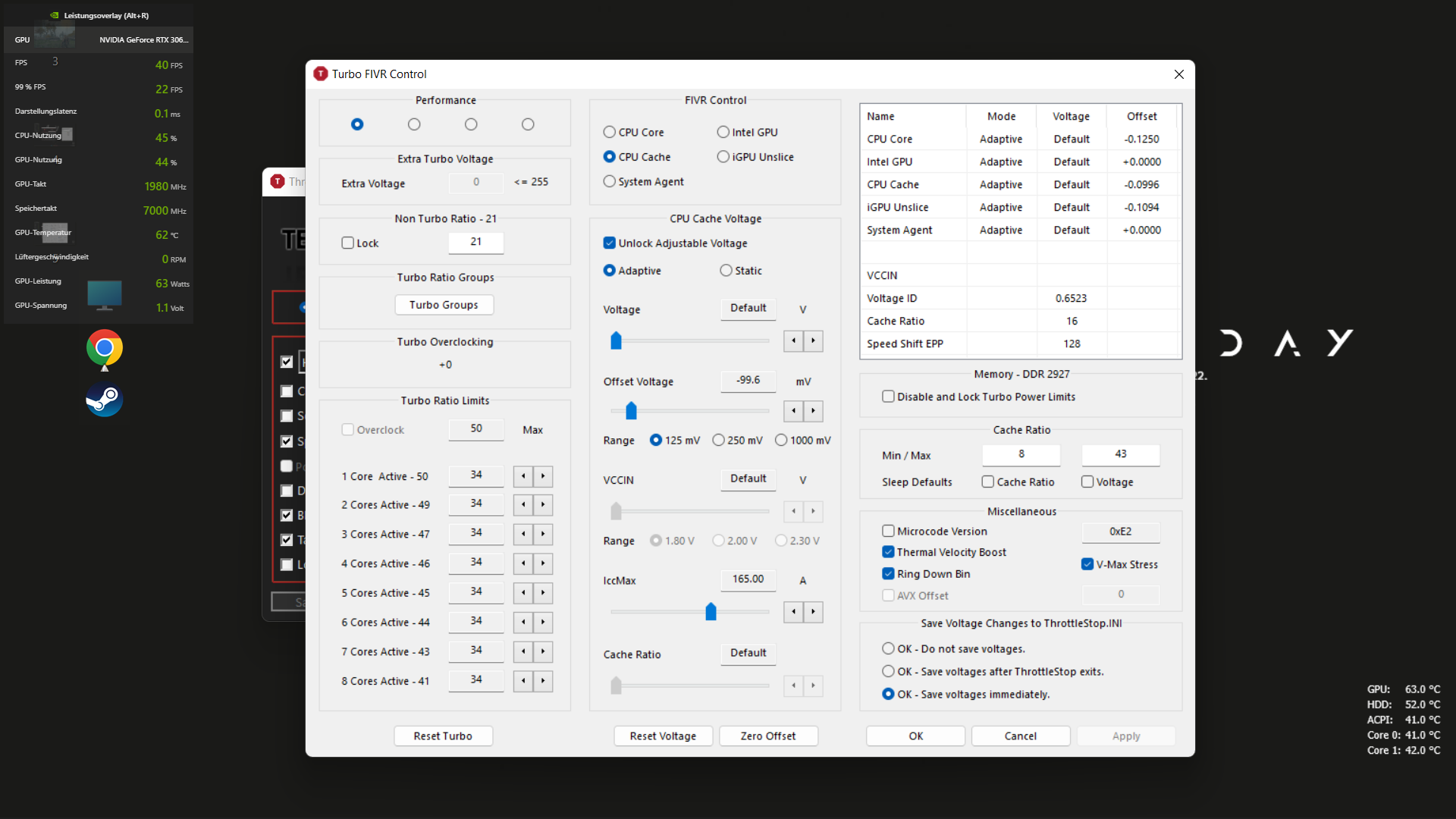Choose Static voltage mode
The image size is (1456, 819).
tap(726, 271)
